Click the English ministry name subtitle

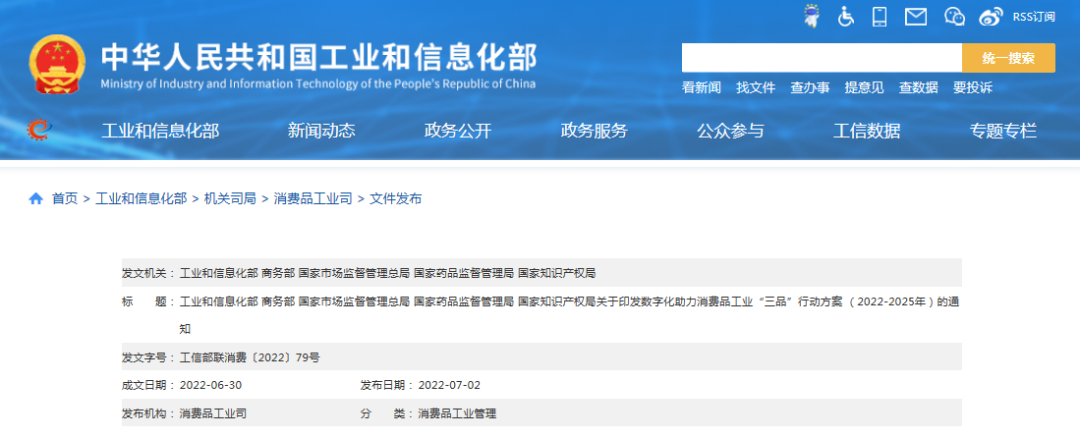click(x=318, y=84)
